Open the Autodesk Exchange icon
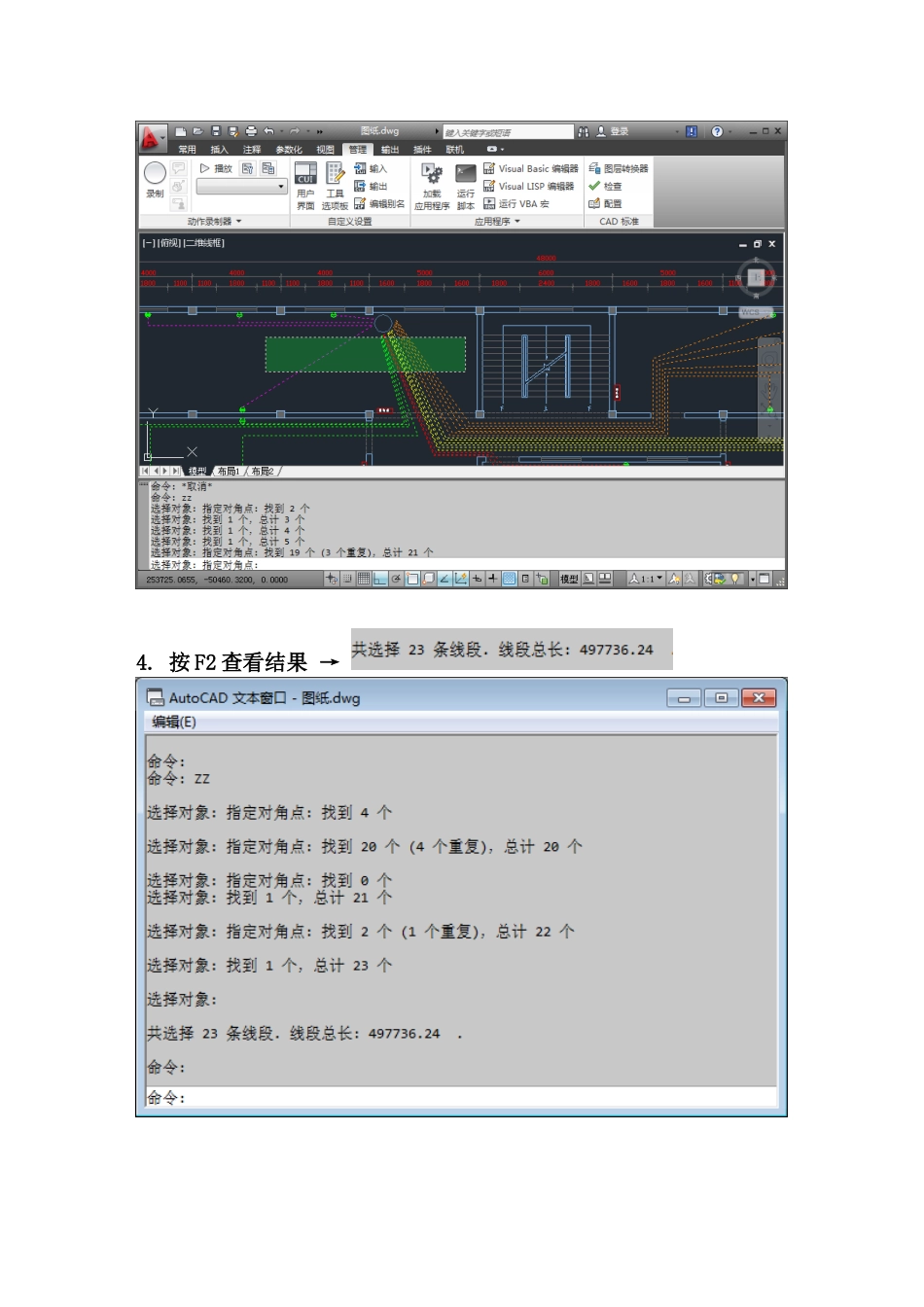This screenshot has width=924, height=1307. click(x=692, y=131)
